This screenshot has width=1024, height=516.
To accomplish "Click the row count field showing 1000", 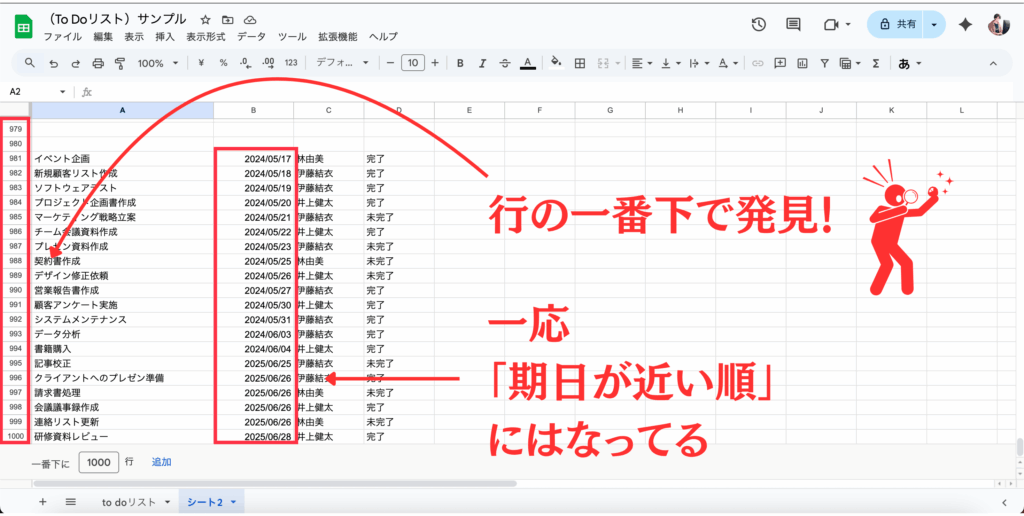I will coord(99,462).
